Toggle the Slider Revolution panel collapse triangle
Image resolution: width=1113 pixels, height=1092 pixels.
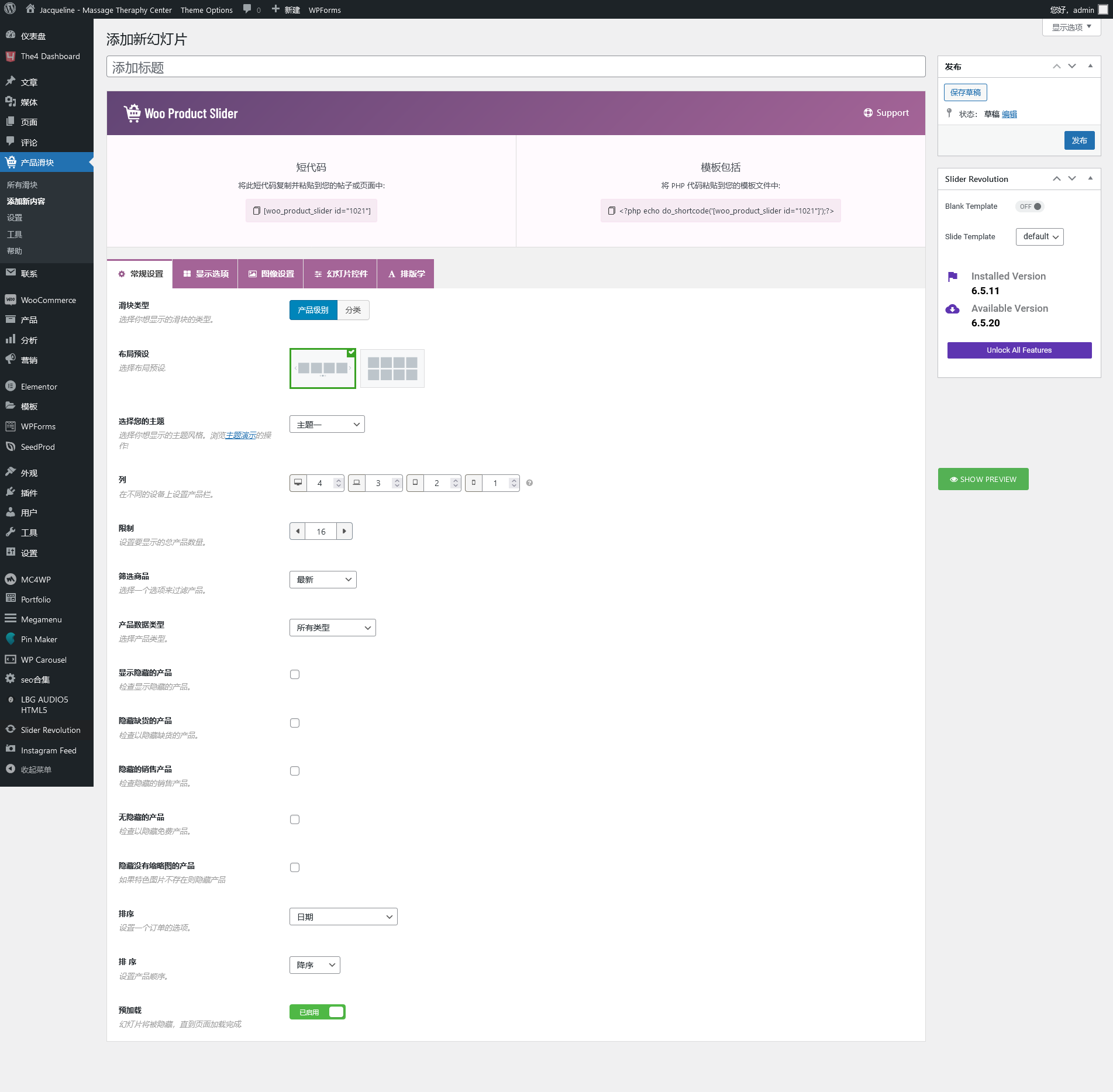pos(1090,178)
